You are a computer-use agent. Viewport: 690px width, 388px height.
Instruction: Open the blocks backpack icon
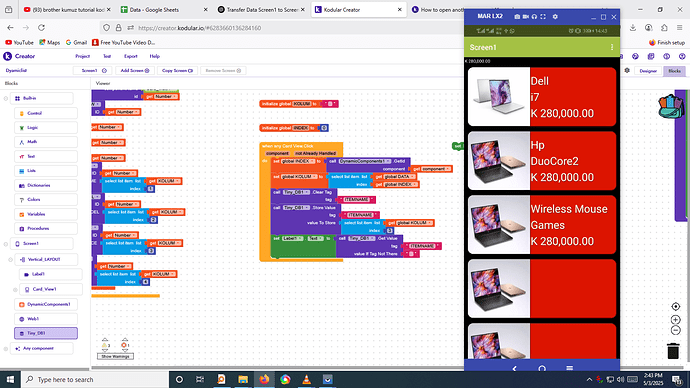point(670,106)
